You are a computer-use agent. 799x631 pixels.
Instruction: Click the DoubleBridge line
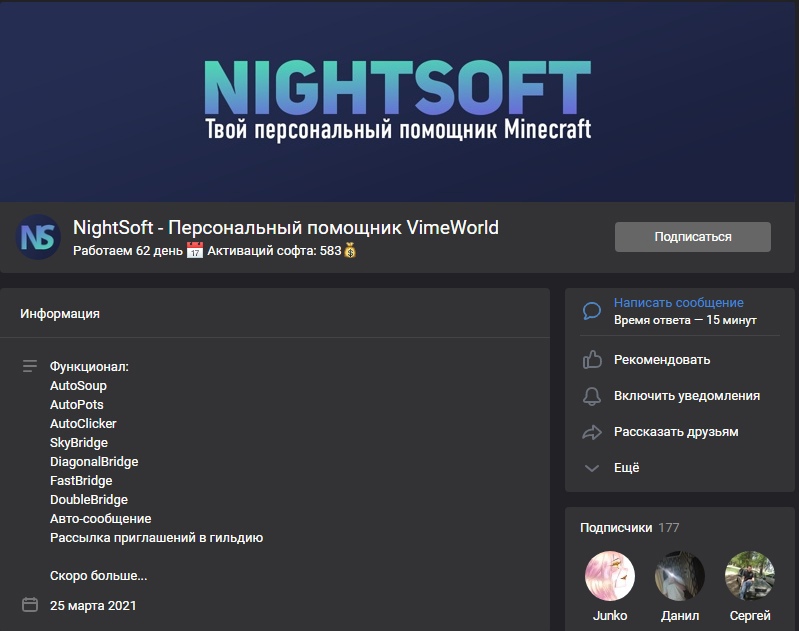(89, 499)
